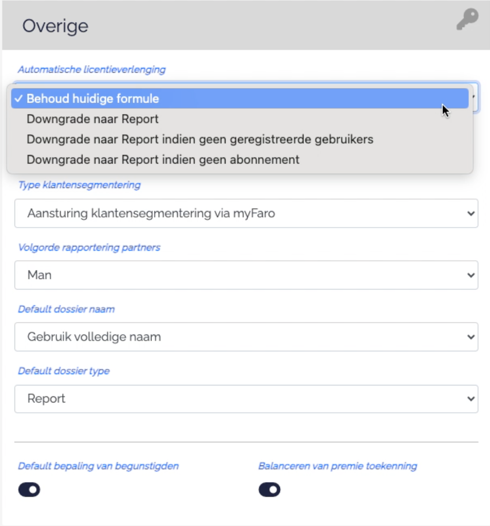Click the key icon in Overige header
The image size is (490, 526).
468,19
